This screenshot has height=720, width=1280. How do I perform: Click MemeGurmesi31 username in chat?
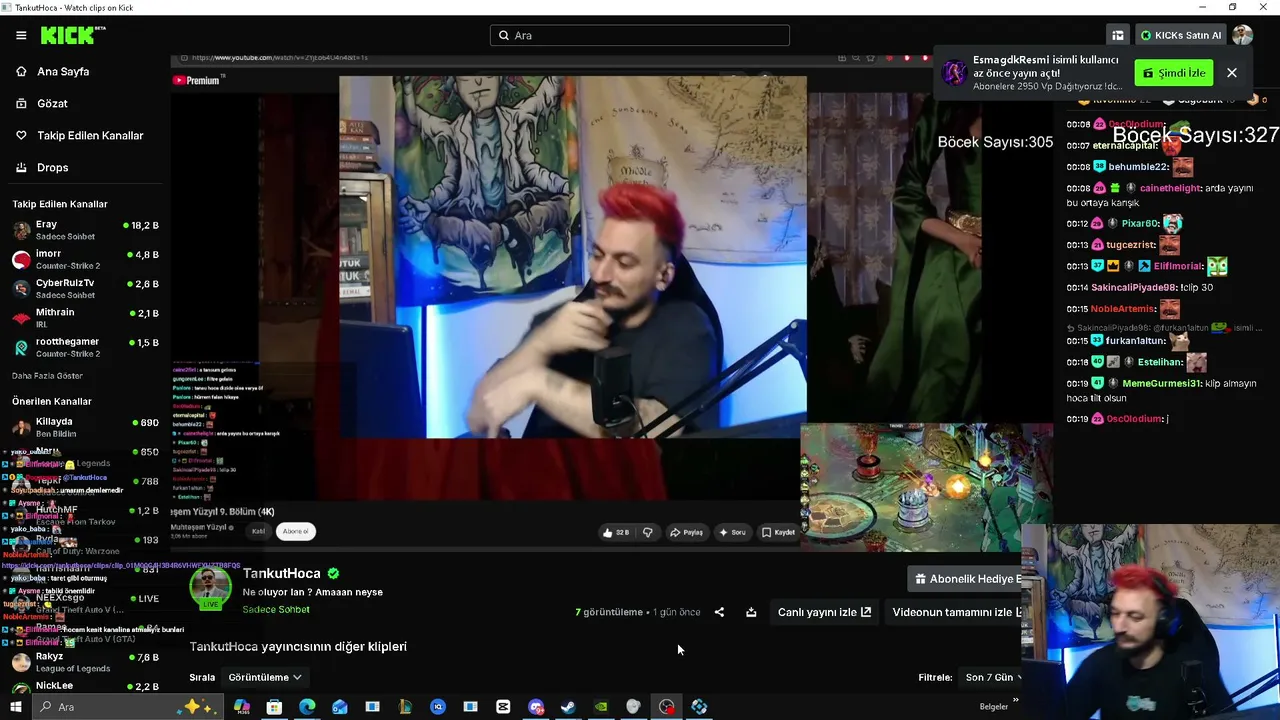1161,383
